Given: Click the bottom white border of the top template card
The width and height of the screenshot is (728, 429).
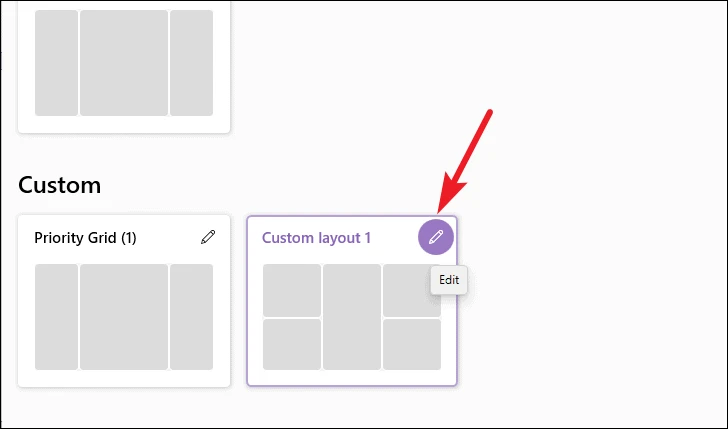Looking at the screenshot, I should pos(124,124).
